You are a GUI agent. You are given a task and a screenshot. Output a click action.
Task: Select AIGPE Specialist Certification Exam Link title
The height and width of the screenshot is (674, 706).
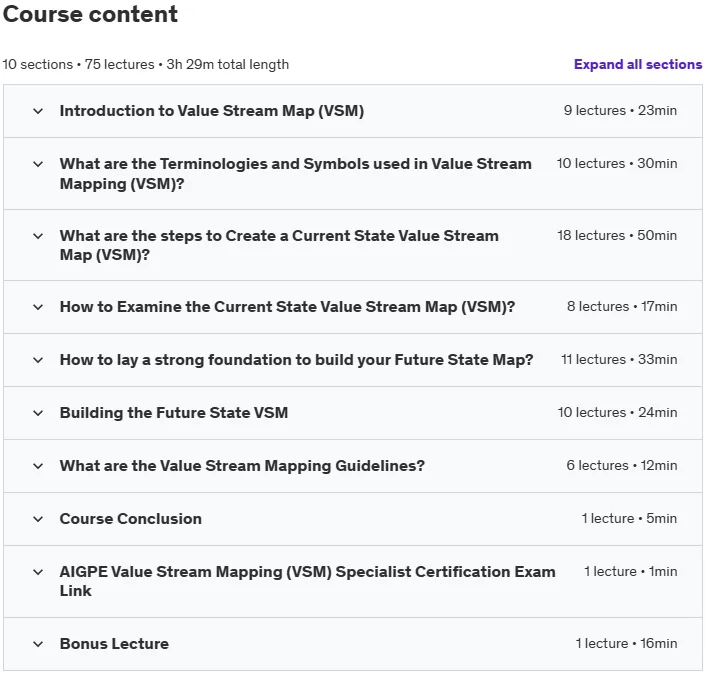point(308,581)
